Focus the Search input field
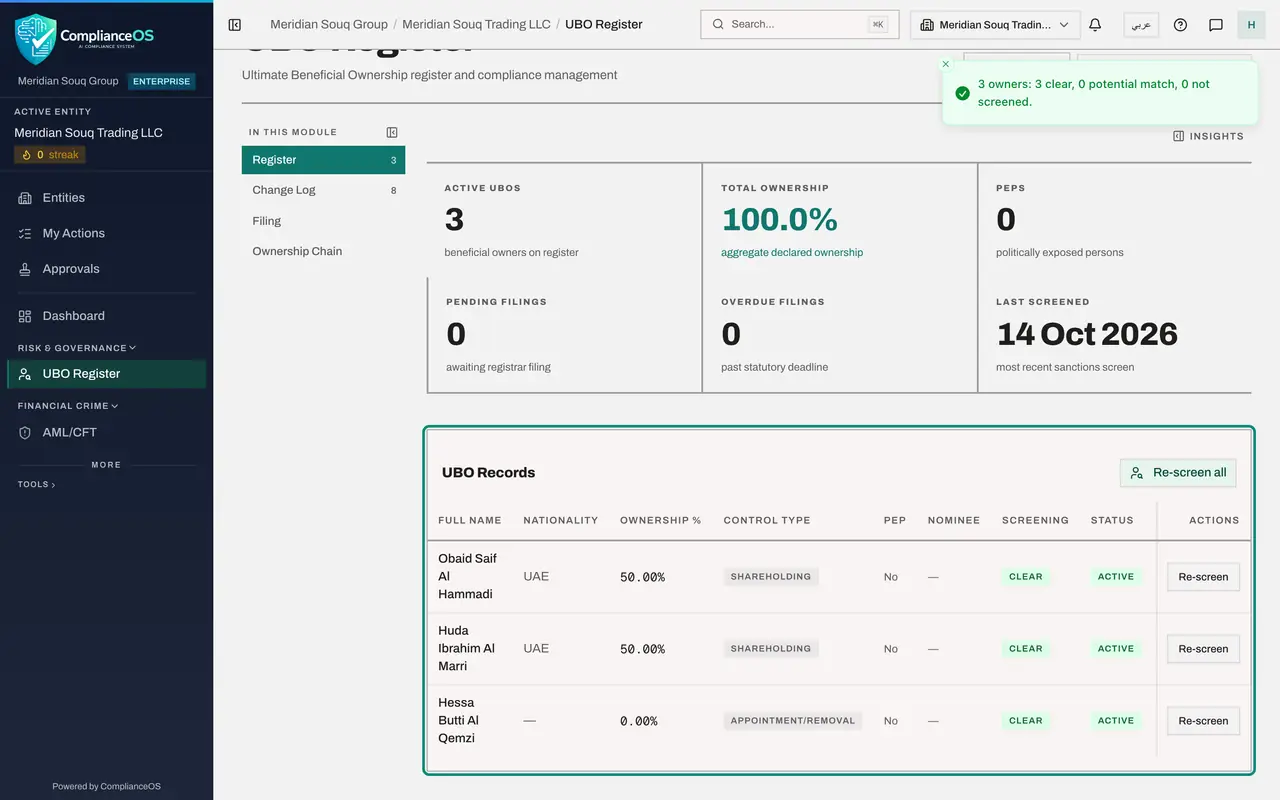 [799, 25]
